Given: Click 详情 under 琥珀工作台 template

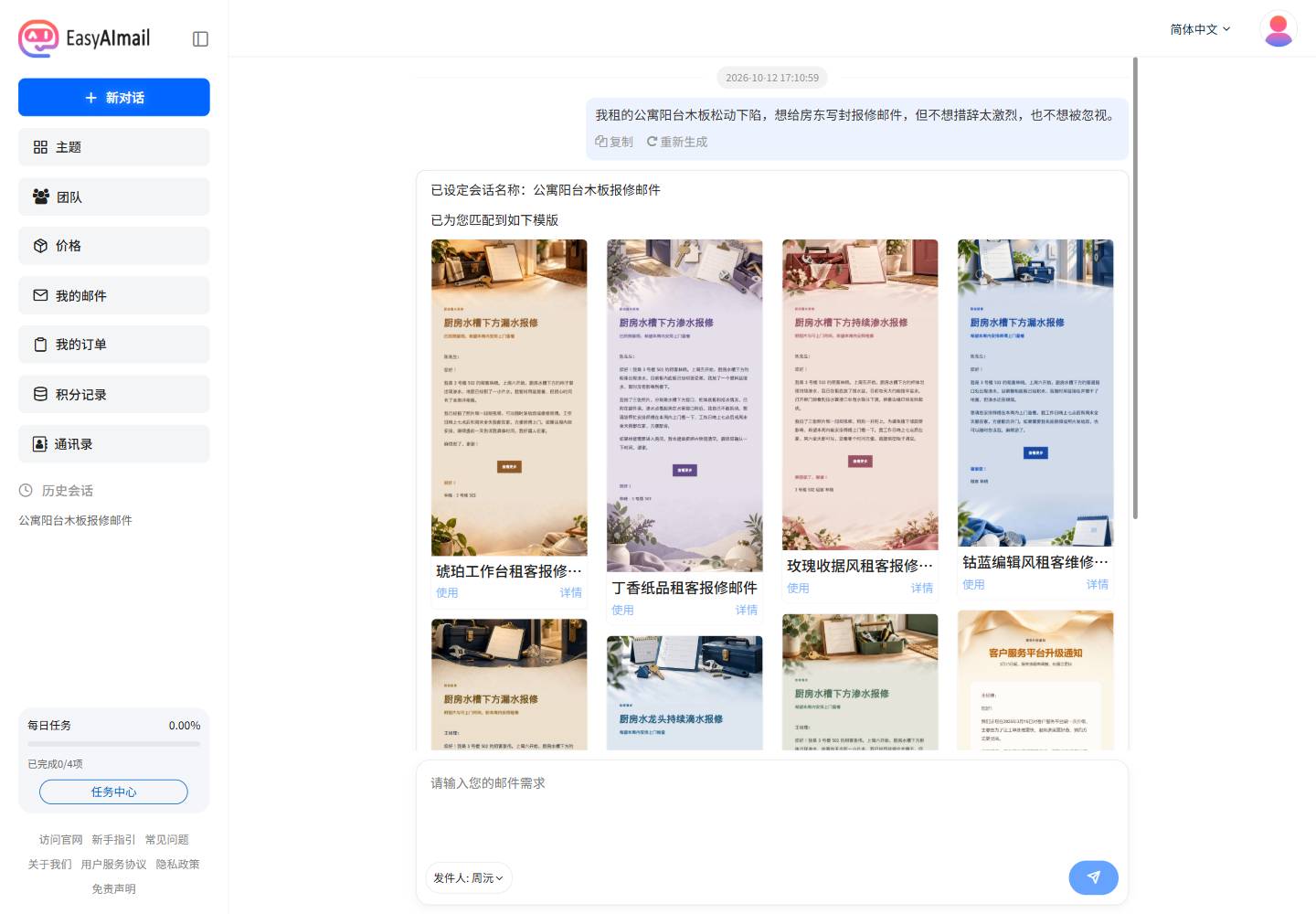Looking at the screenshot, I should click(571, 592).
